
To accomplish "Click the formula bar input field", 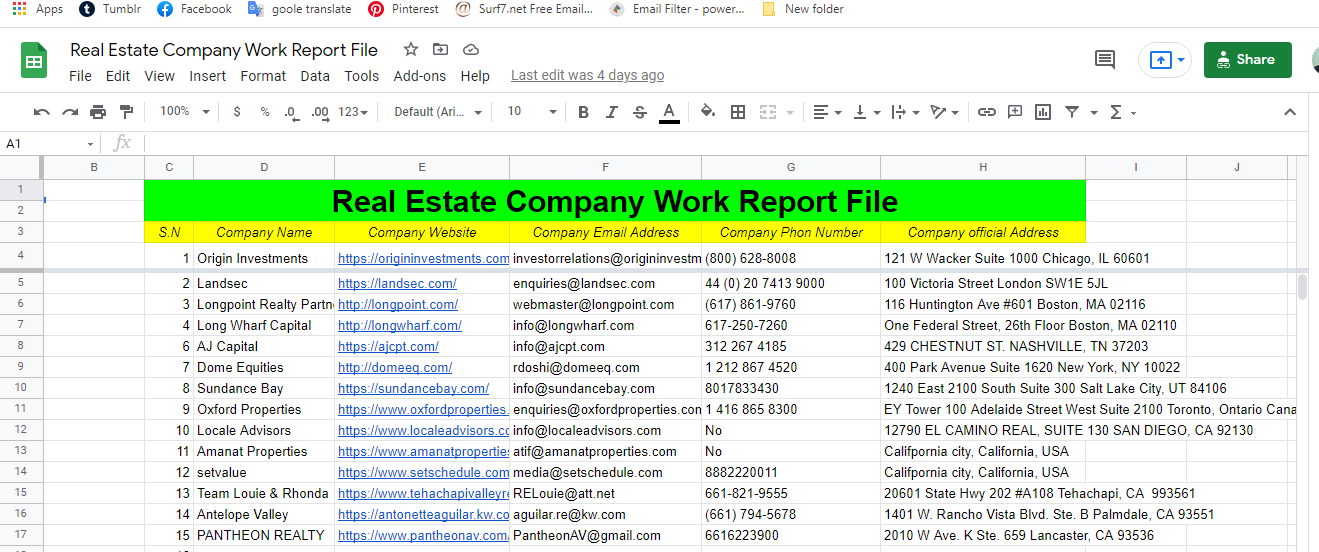I will click(x=700, y=144).
